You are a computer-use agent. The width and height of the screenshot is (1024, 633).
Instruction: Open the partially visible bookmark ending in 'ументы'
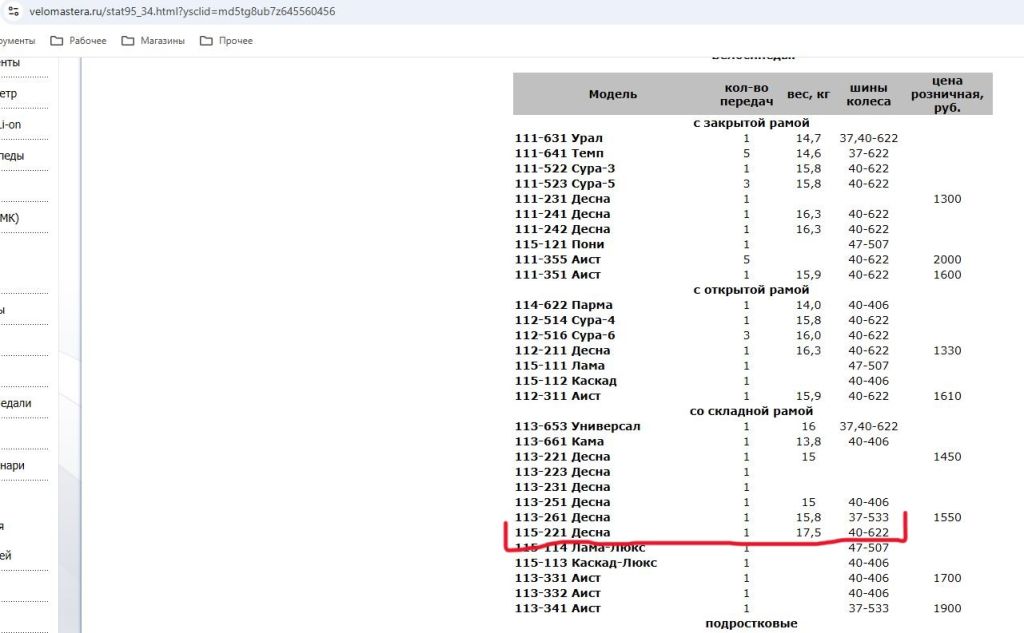17,41
